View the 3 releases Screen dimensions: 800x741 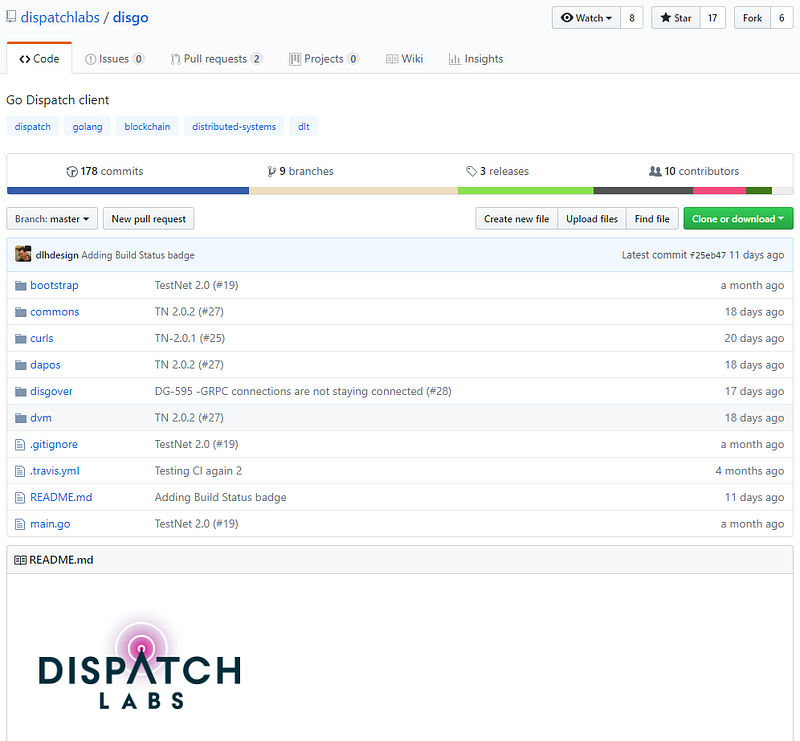tap(497, 171)
